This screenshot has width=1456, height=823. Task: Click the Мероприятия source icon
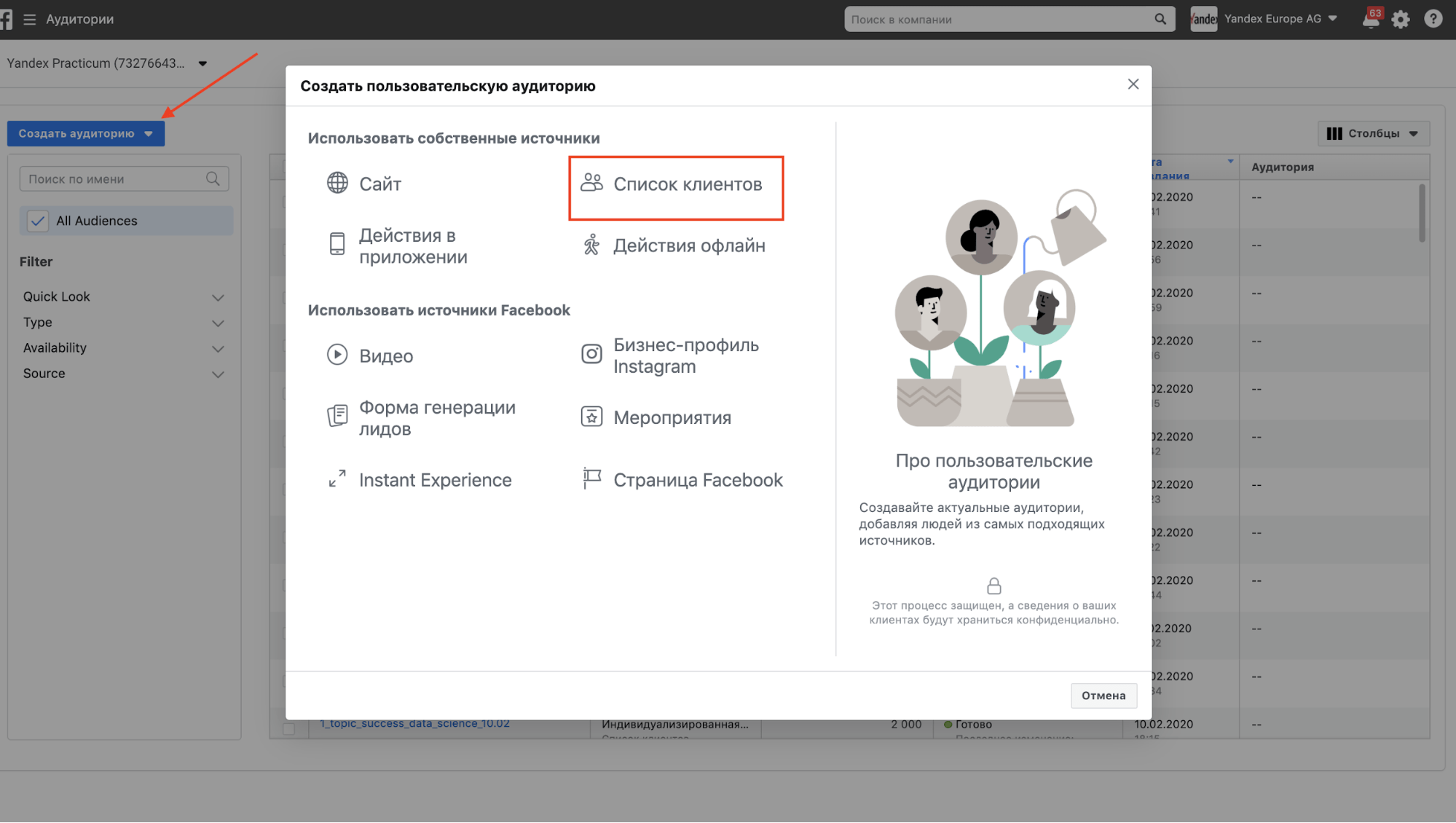(591, 417)
